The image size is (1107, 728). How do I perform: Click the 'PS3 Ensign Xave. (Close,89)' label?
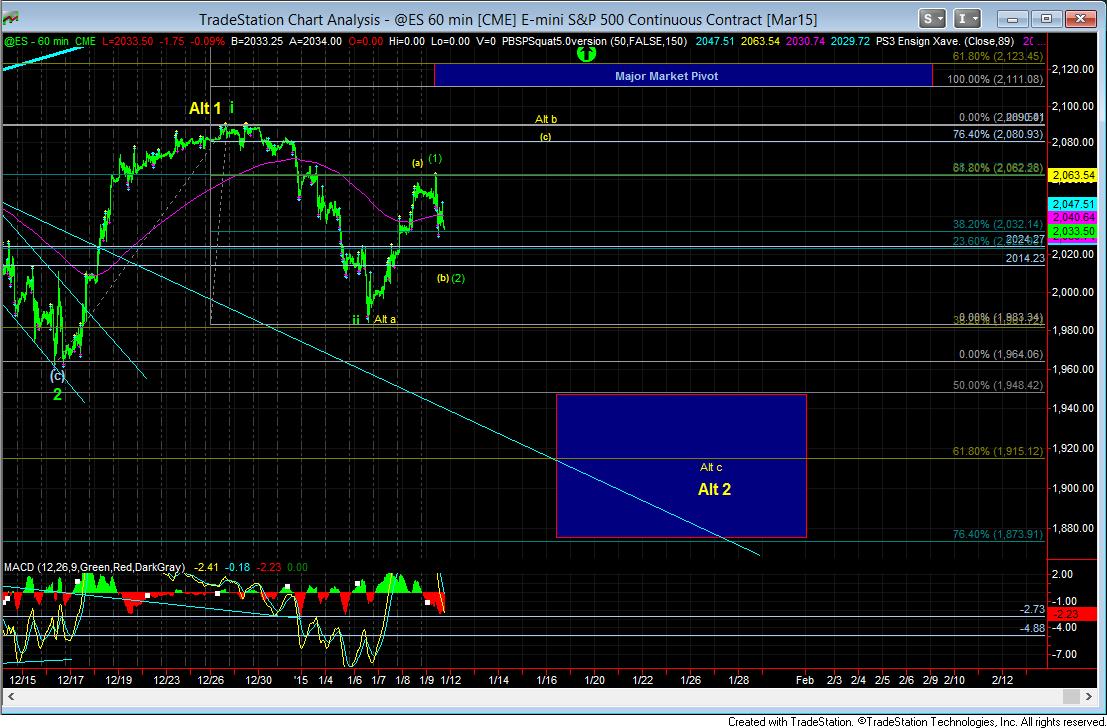click(x=944, y=42)
